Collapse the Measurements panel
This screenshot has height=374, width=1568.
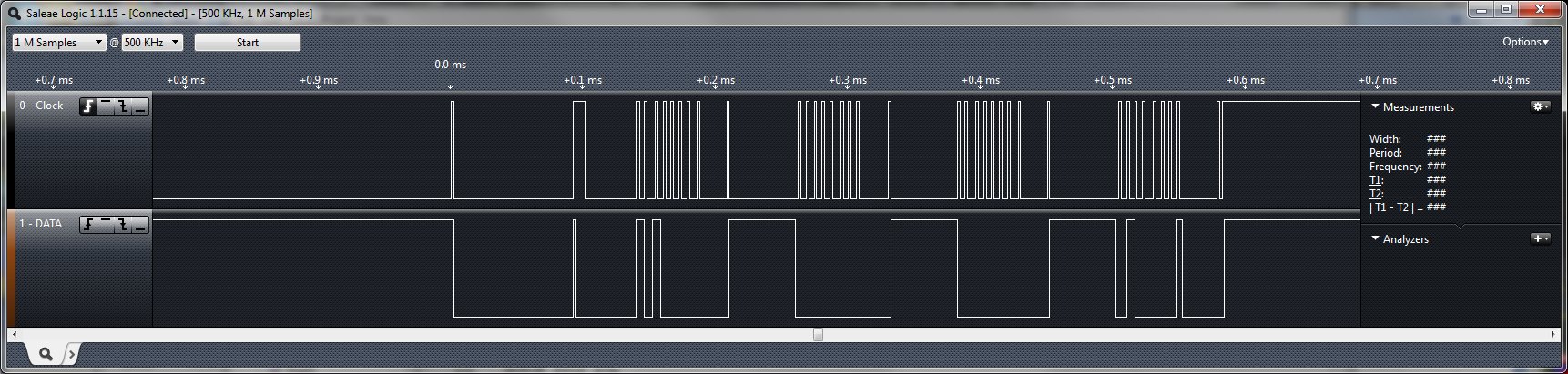coord(1375,106)
